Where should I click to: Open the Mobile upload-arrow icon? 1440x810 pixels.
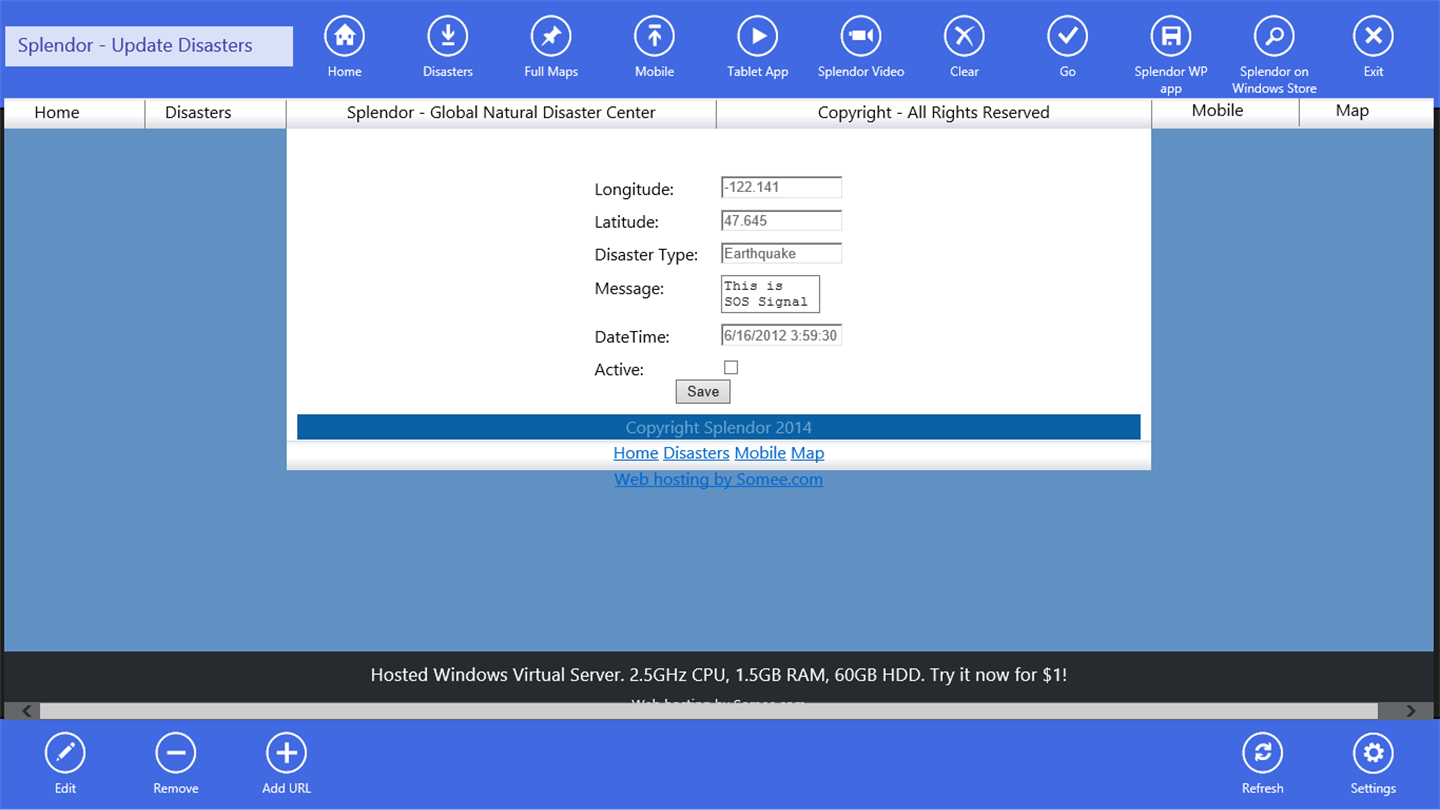tap(654, 37)
